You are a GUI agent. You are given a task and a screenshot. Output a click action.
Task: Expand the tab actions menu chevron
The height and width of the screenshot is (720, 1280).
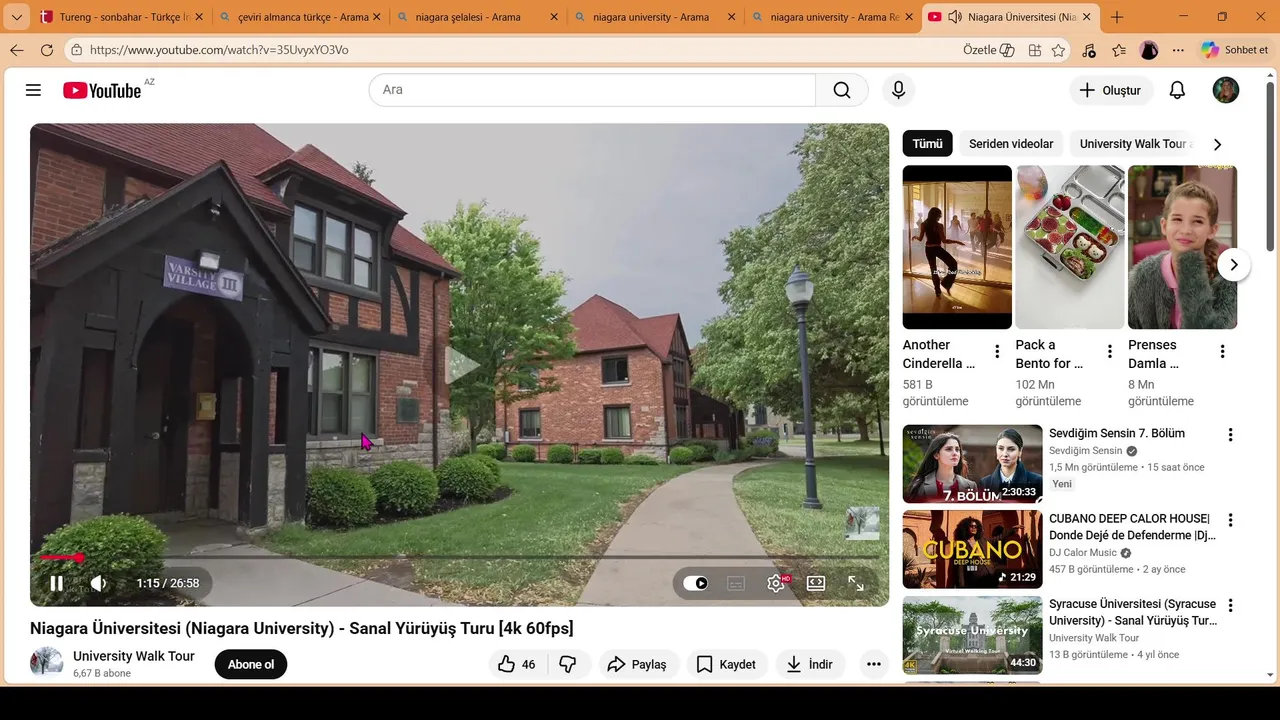(x=16, y=17)
